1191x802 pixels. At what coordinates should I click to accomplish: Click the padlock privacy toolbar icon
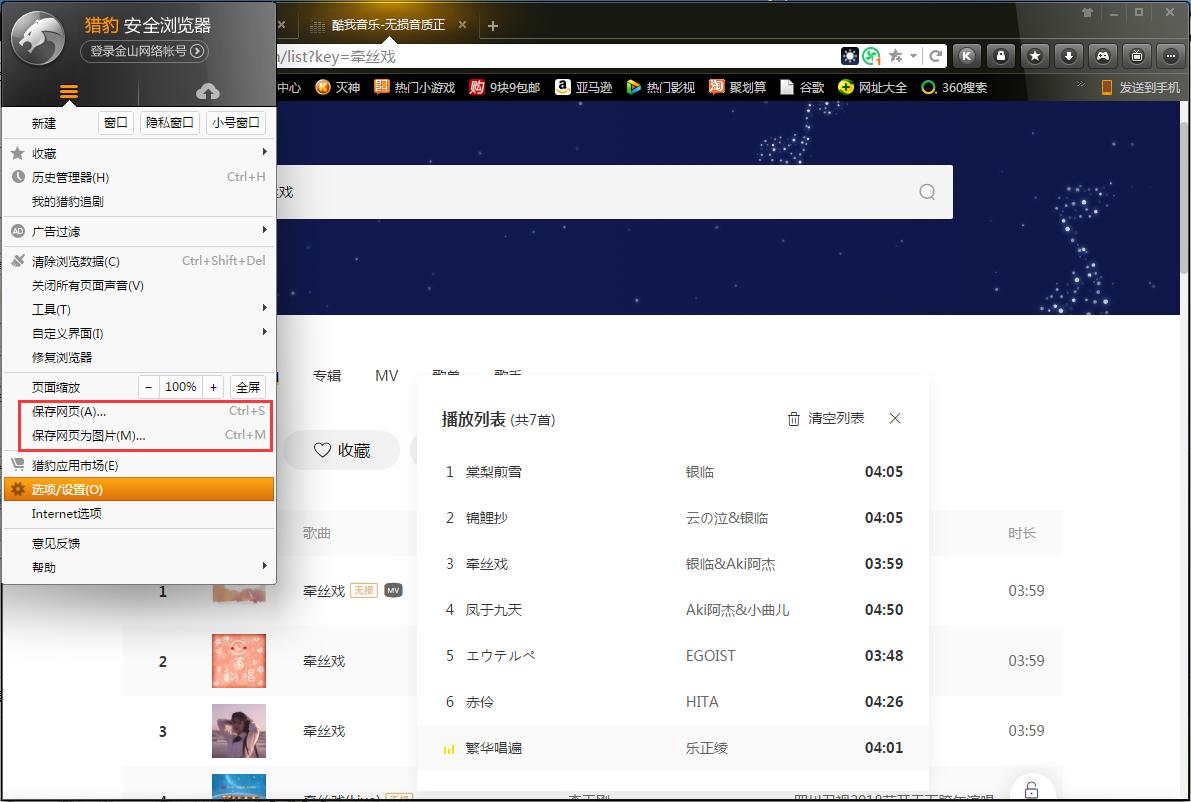coord(1000,56)
